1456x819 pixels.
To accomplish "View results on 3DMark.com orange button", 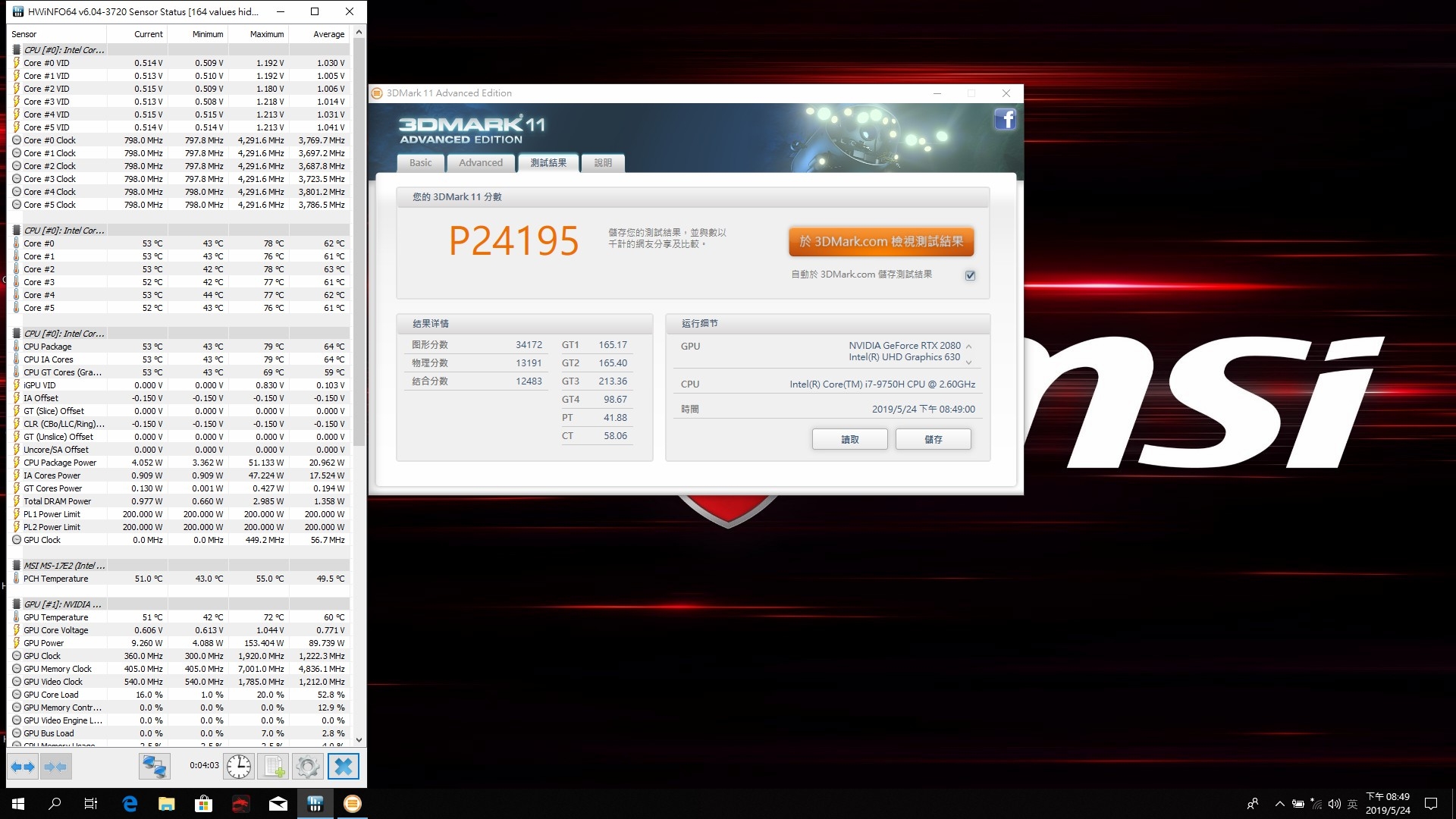I will (881, 242).
